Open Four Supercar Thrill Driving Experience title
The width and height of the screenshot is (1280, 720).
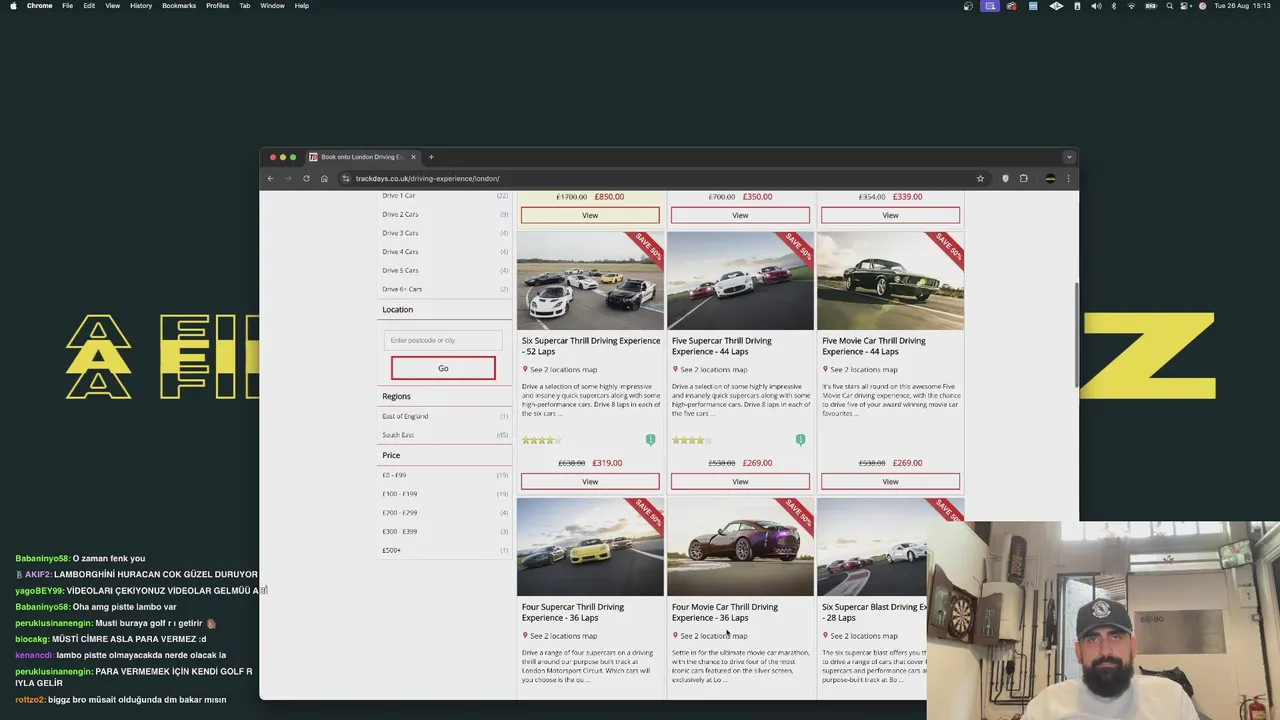click(573, 612)
